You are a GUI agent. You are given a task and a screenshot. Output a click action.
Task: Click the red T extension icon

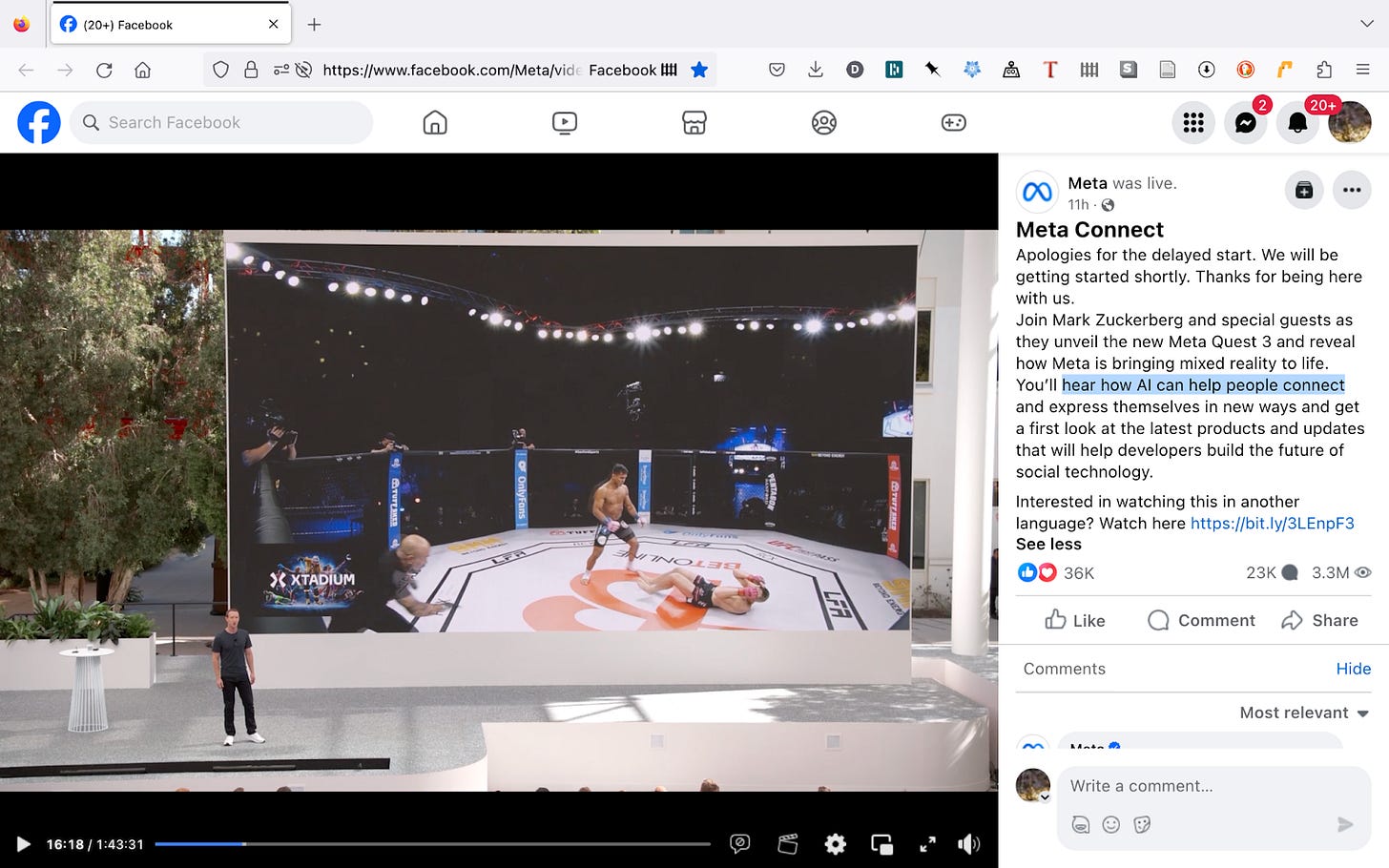1050,70
